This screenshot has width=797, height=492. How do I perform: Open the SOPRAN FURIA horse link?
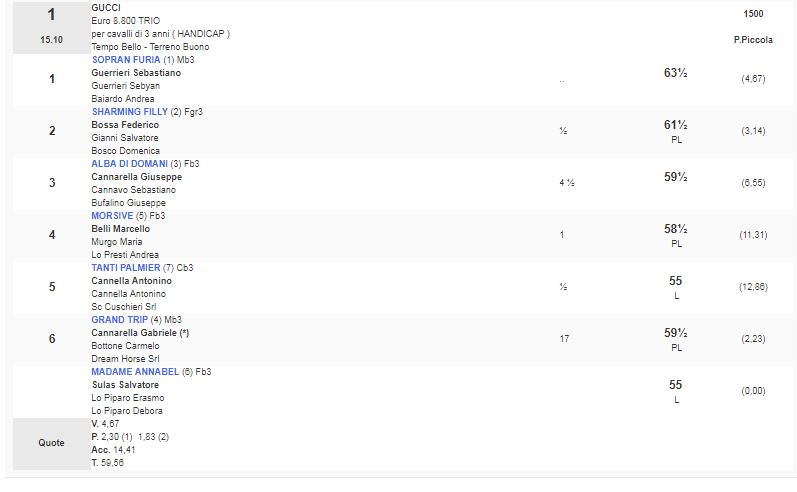125,60
